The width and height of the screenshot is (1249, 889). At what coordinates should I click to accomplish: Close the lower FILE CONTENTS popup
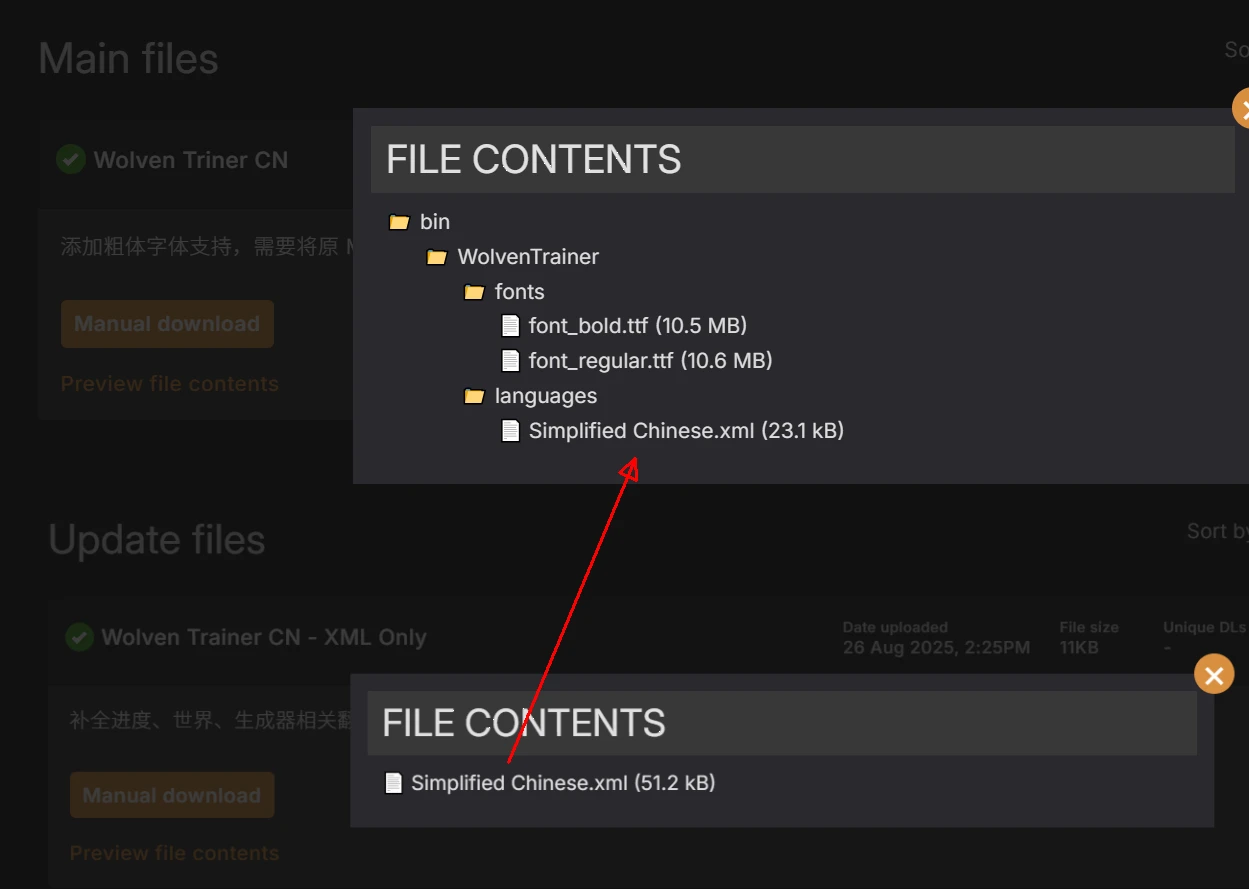[x=1214, y=673]
